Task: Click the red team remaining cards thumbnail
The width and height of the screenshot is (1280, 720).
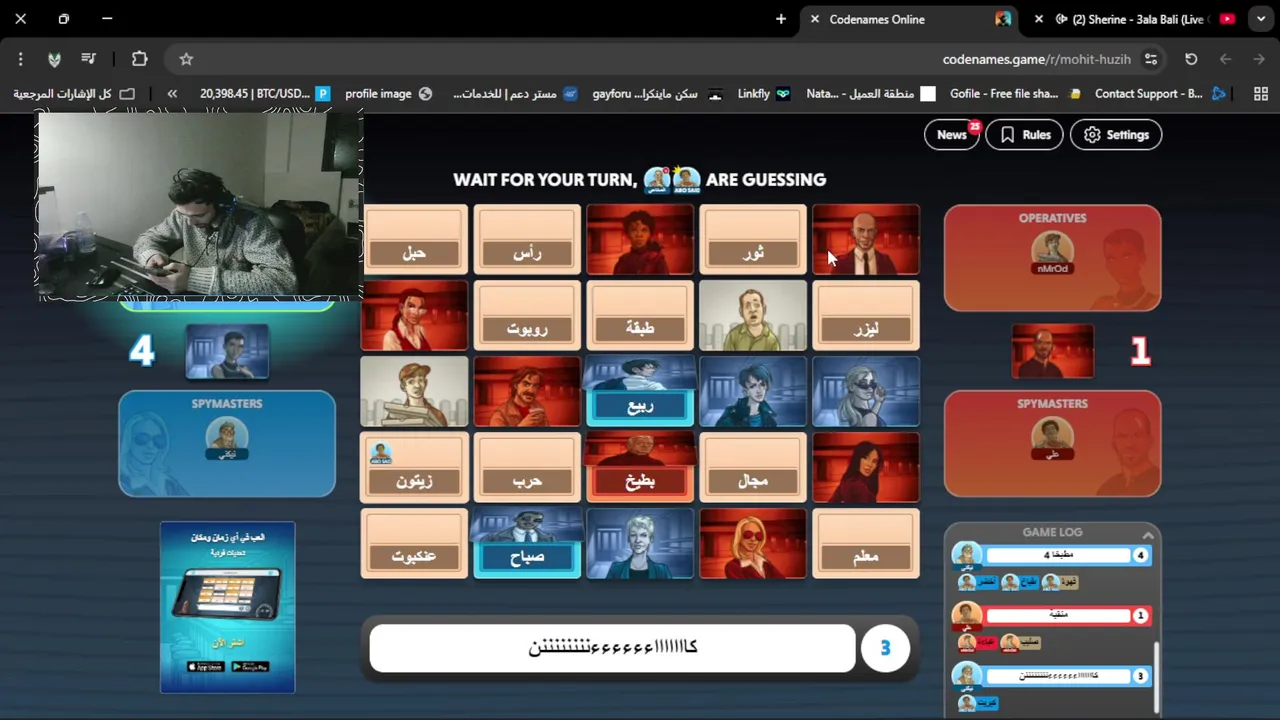Action: click(1052, 351)
